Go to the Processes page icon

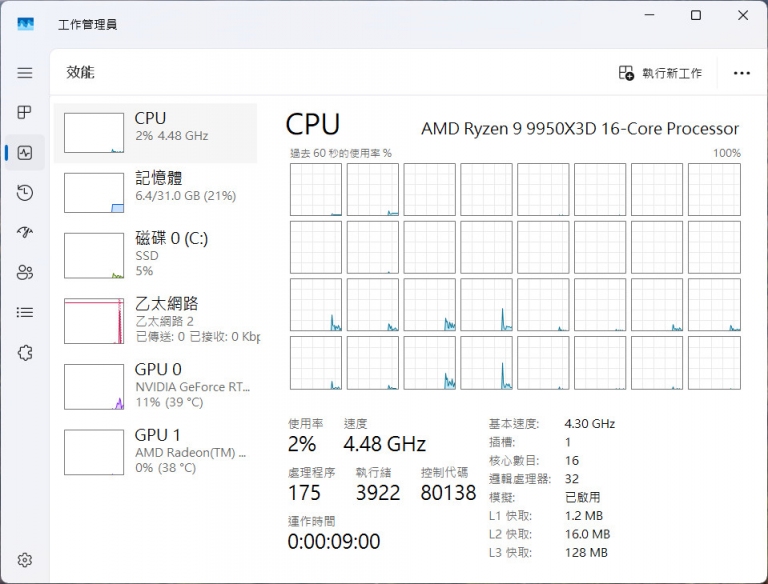(x=25, y=113)
